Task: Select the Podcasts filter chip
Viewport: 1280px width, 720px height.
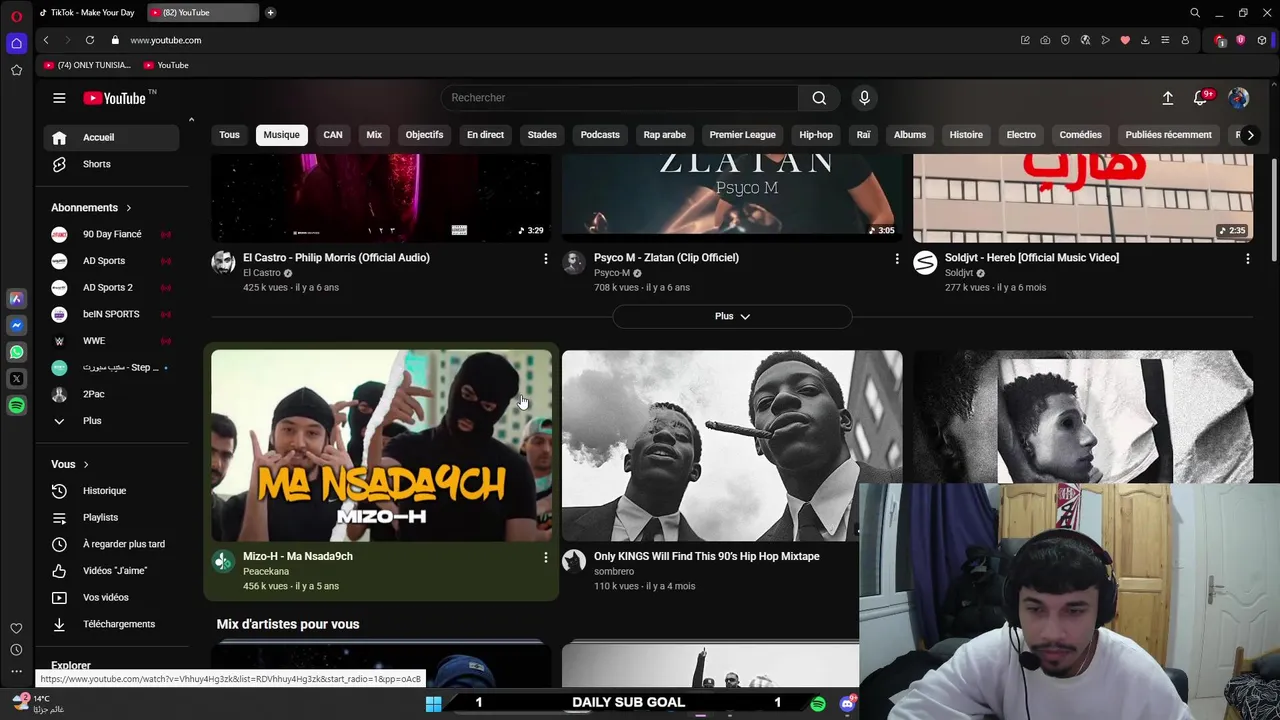Action: point(600,135)
